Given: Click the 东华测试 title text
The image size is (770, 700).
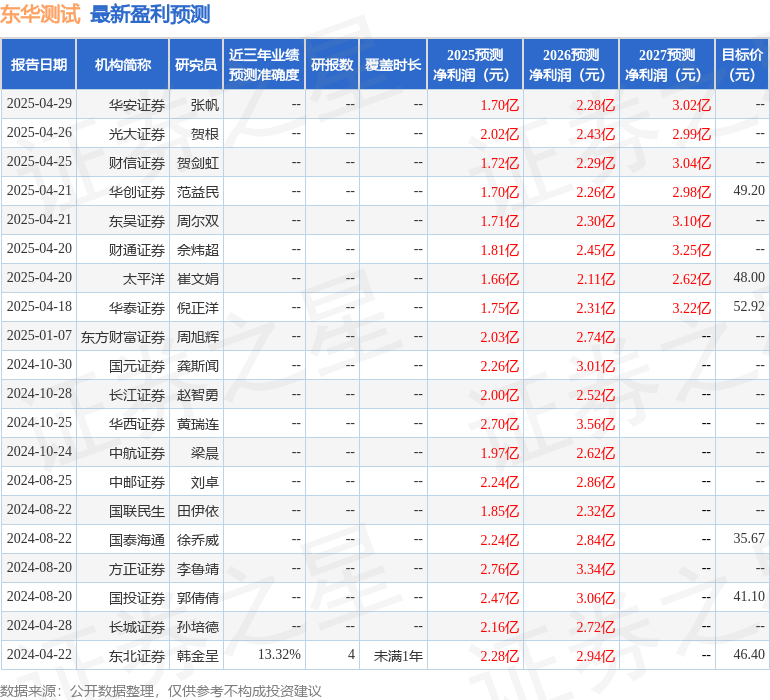Looking at the screenshot, I should 40,14.
